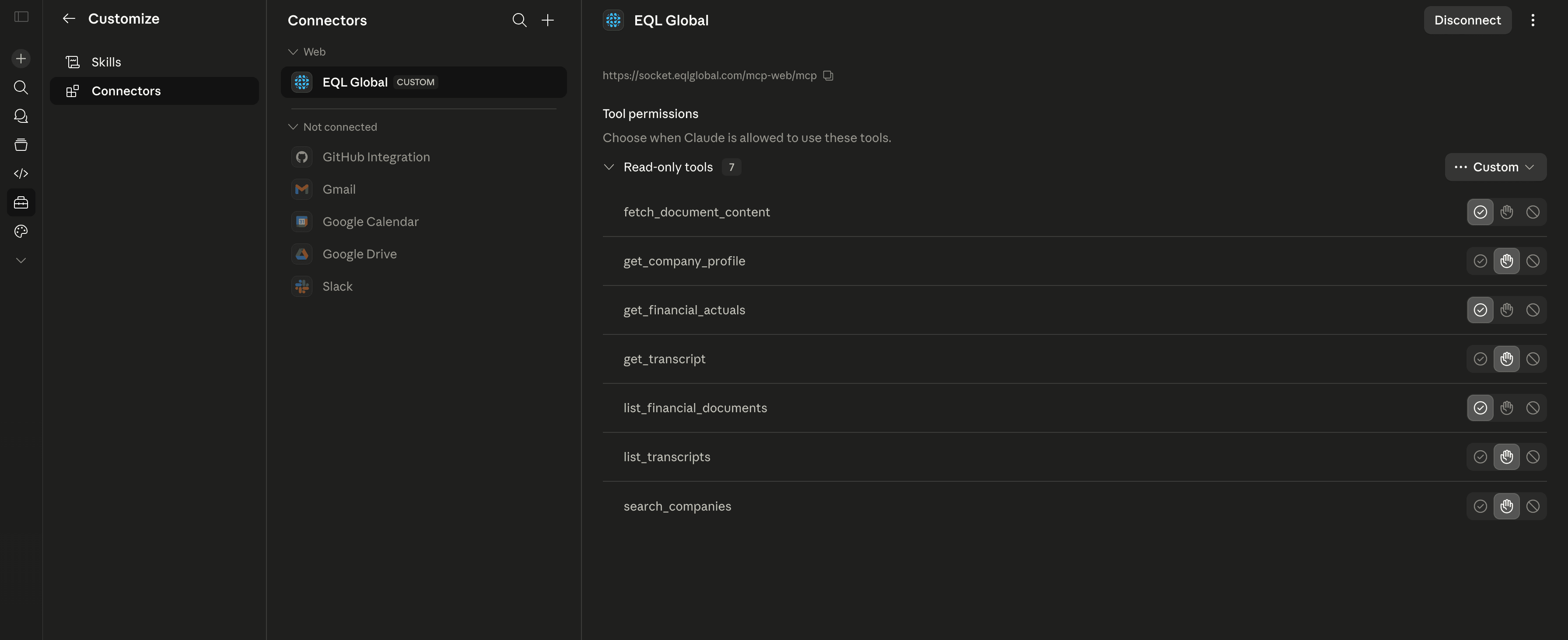Block the get_financial_actuals tool
The width and height of the screenshot is (1568, 640).
pos(1533,310)
